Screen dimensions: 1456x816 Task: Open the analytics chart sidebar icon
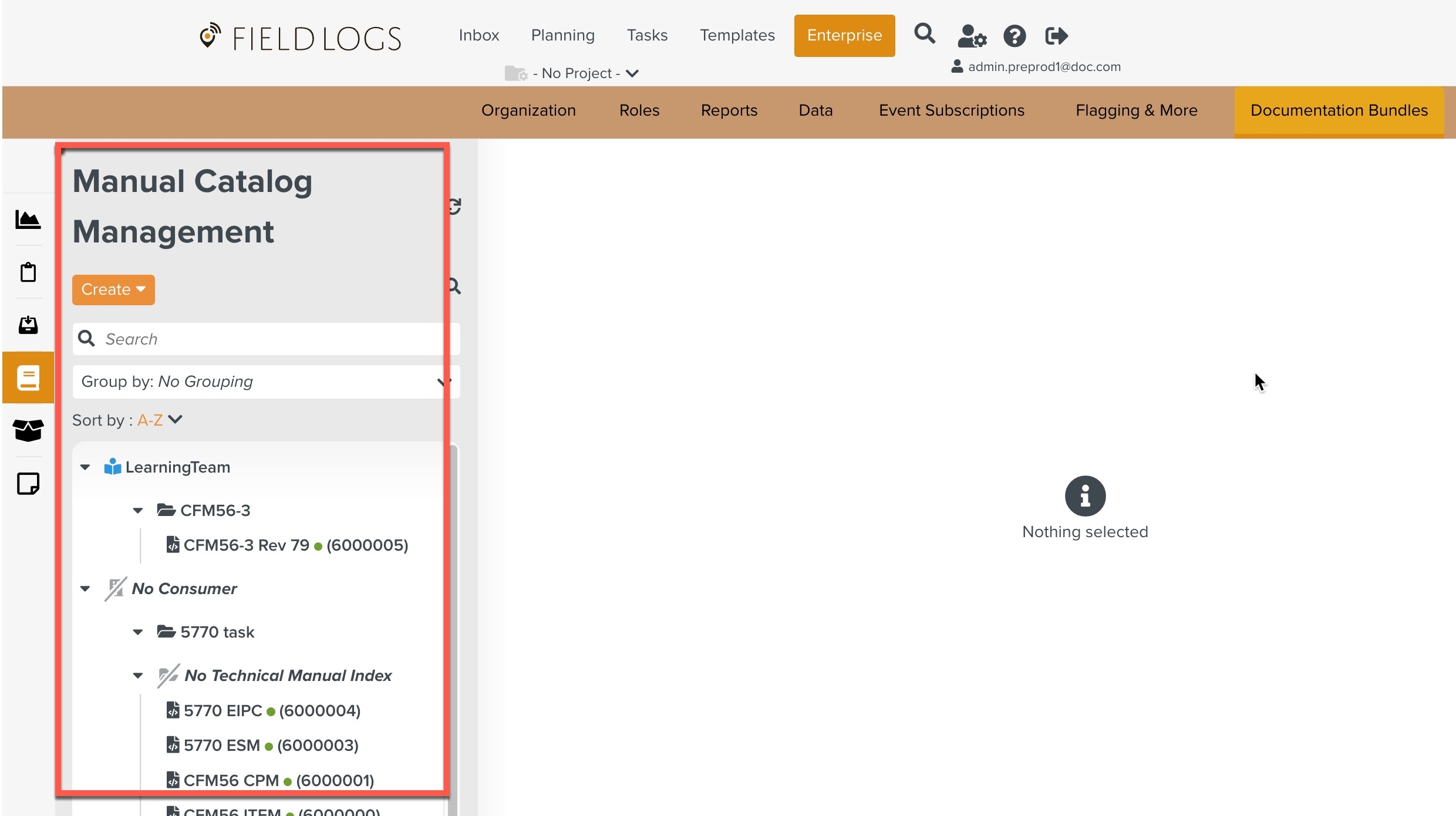(x=28, y=219)
